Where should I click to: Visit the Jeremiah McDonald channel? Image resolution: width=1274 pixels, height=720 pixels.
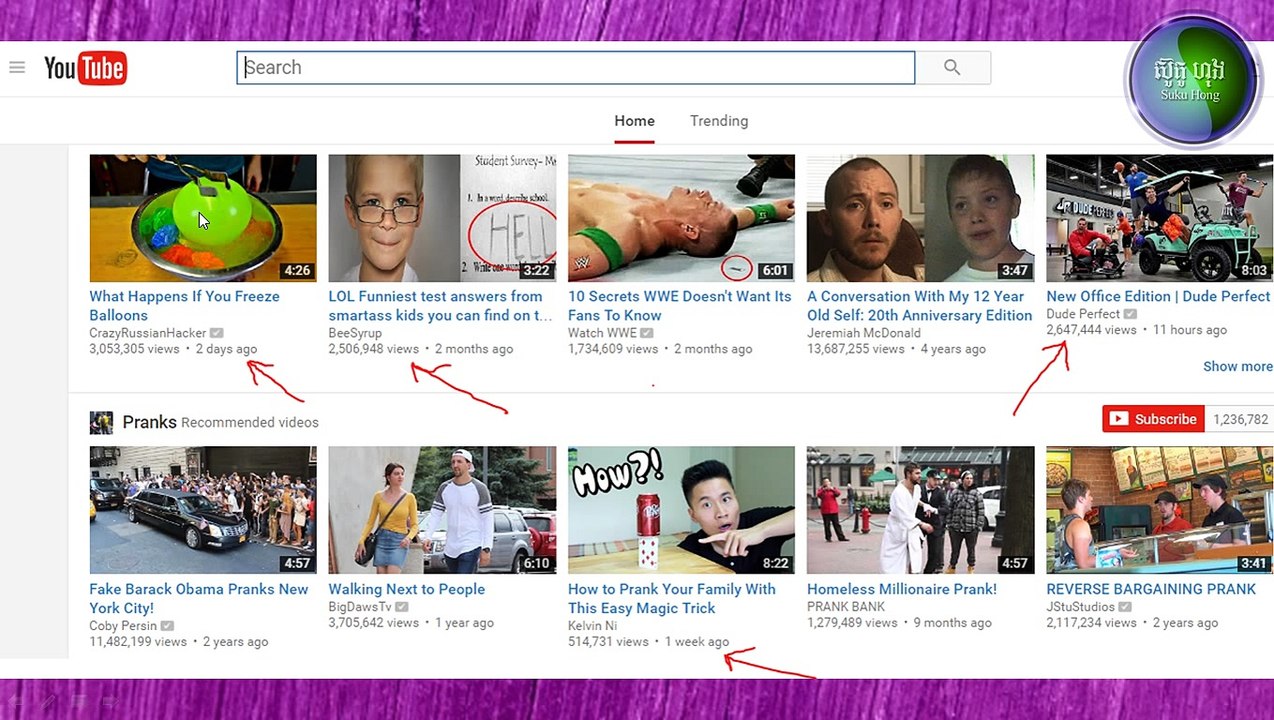[864, 333]
